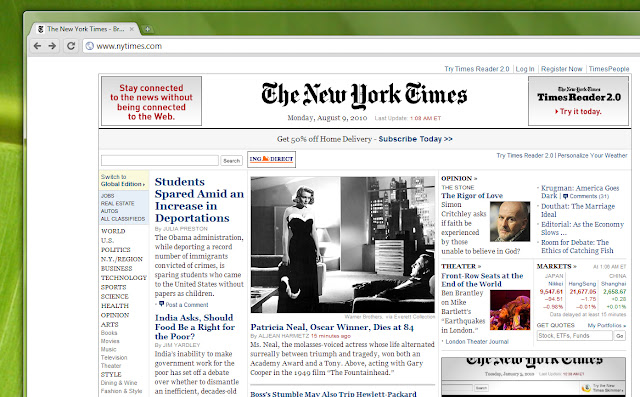This screenshot has width=640, height=397.
Task: Open Krugman: America Goes Dark
Action: click(580, 192)
